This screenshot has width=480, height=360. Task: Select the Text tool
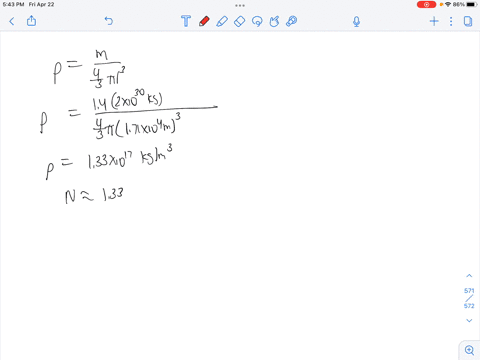click(186, 21)
